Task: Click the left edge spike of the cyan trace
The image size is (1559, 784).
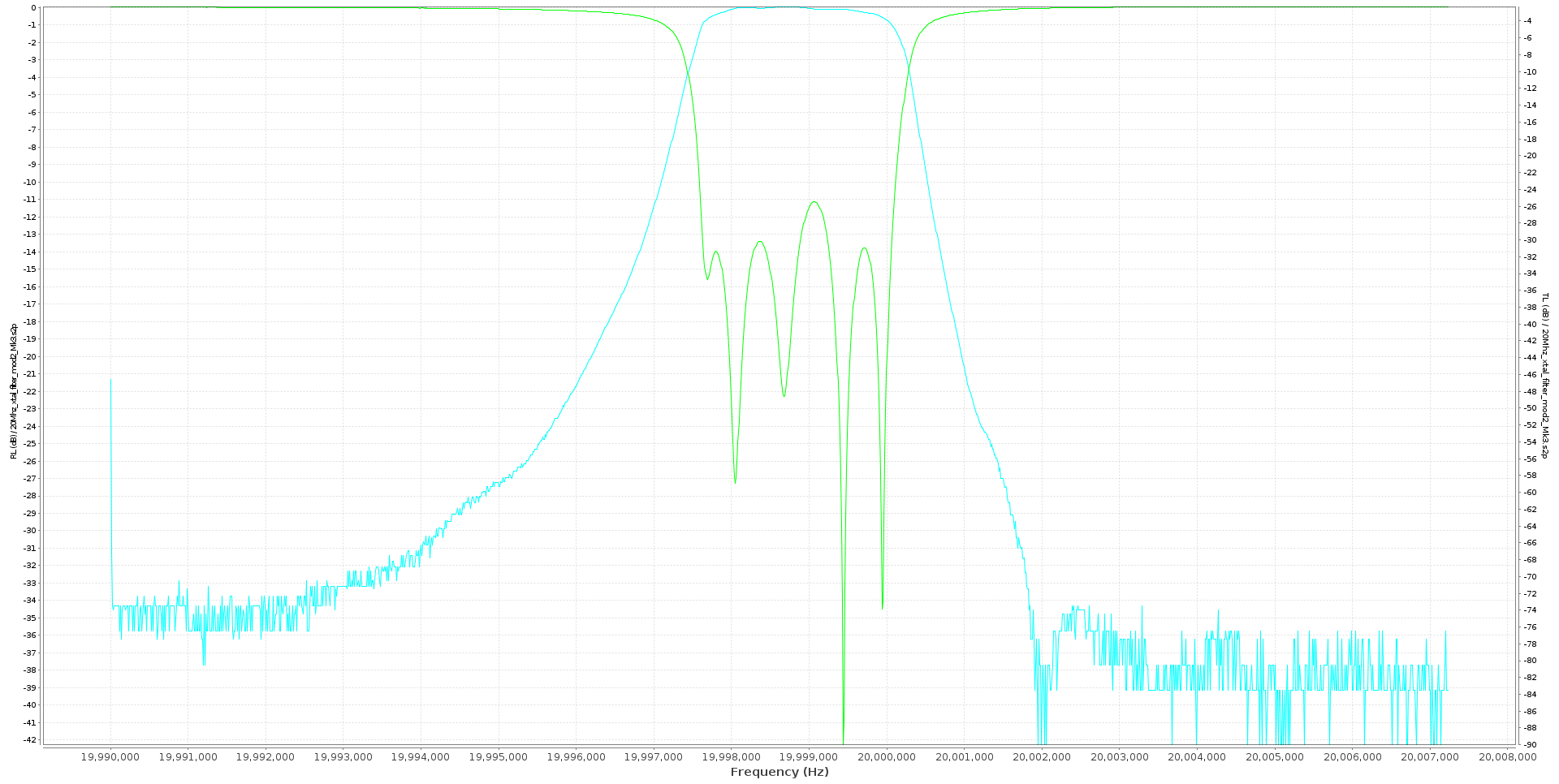Action: 111,487
